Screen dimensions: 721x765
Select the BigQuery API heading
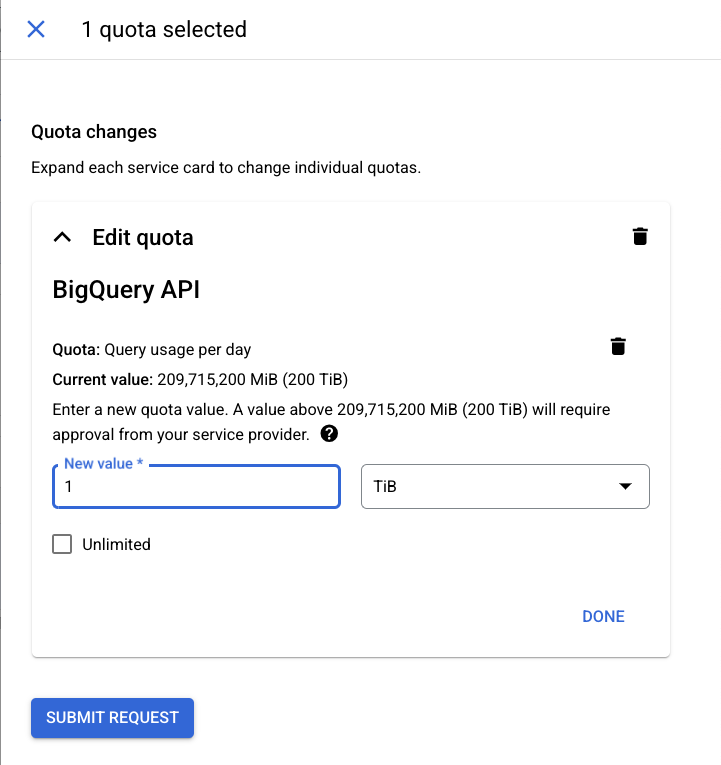click(126, 290)
